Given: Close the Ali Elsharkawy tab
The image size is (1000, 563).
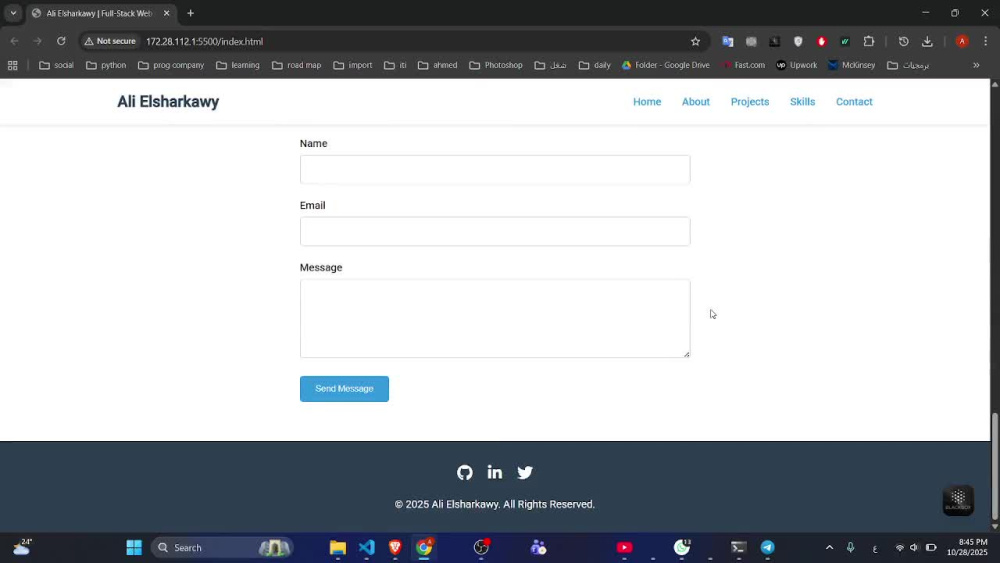Looking at the screenshot, I should pyautogui.click(x=166, y=13).
